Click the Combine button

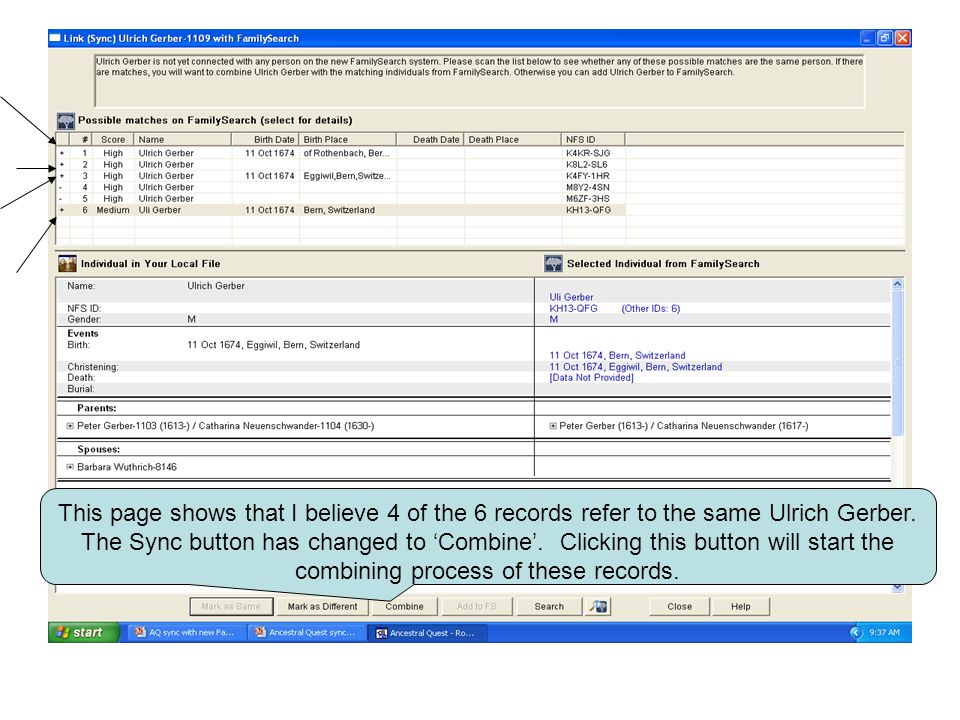point(404,607)
